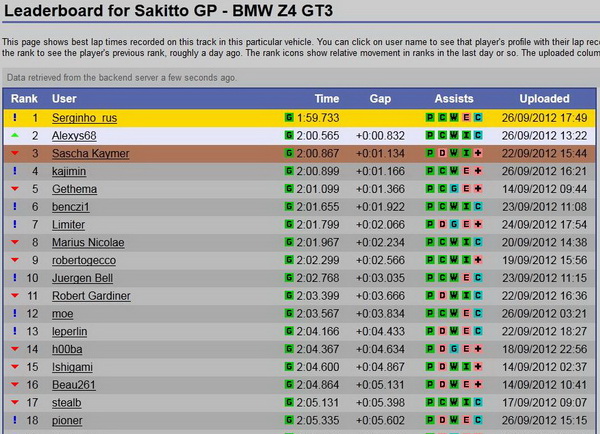Open leperlin player profile

(69, 331)
